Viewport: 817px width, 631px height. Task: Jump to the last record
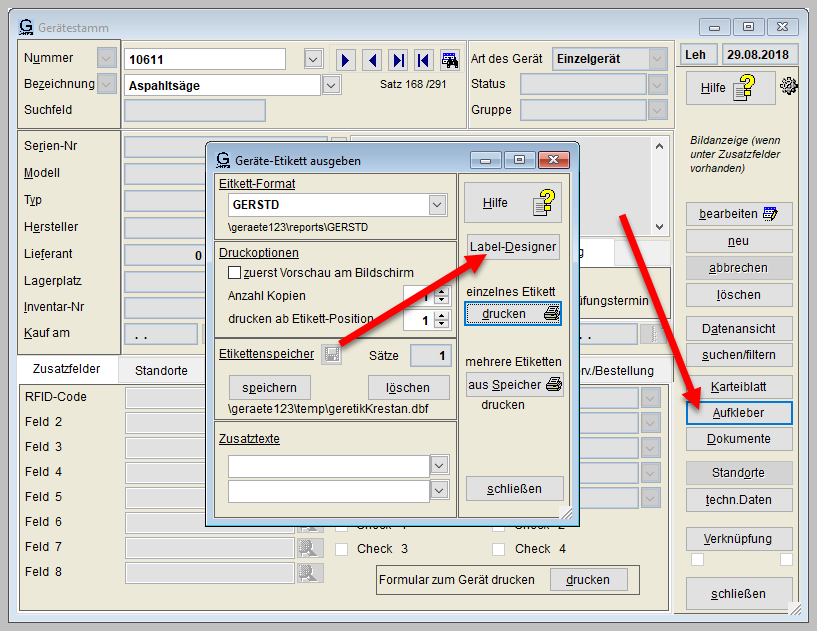click(398, 60)
